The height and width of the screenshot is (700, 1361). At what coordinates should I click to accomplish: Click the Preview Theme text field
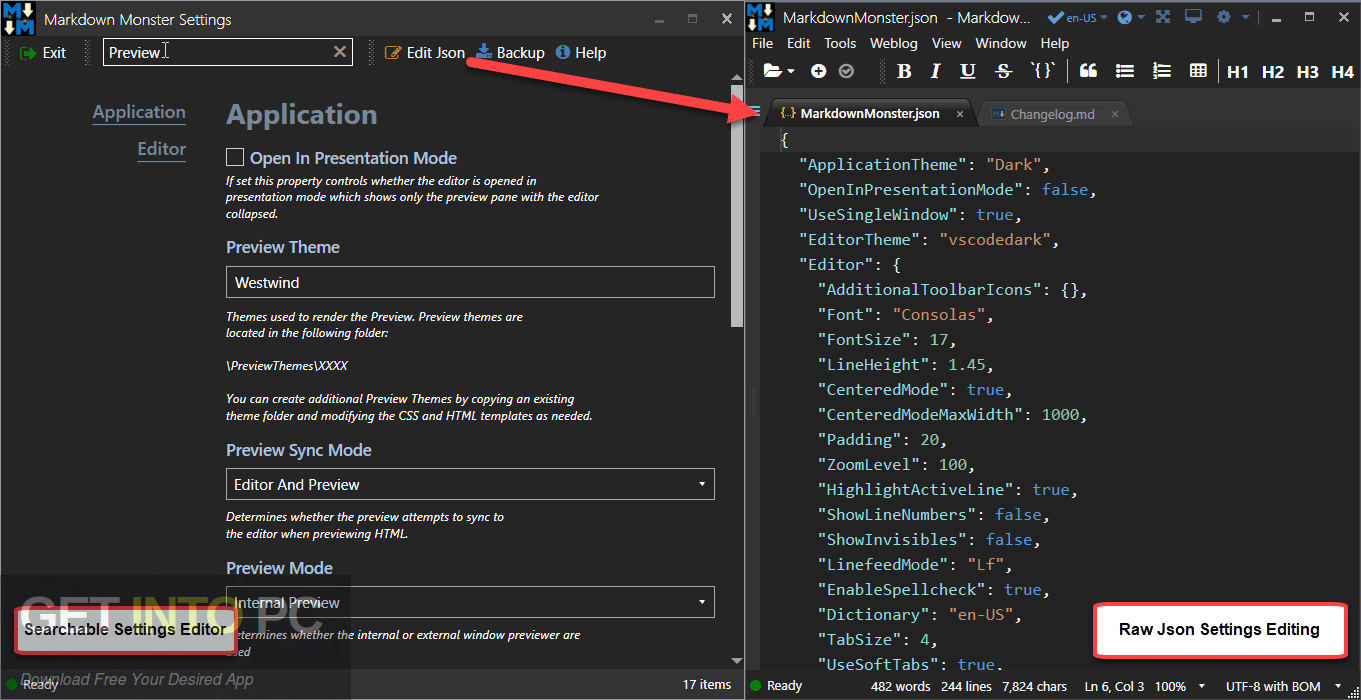click(470, 282)
